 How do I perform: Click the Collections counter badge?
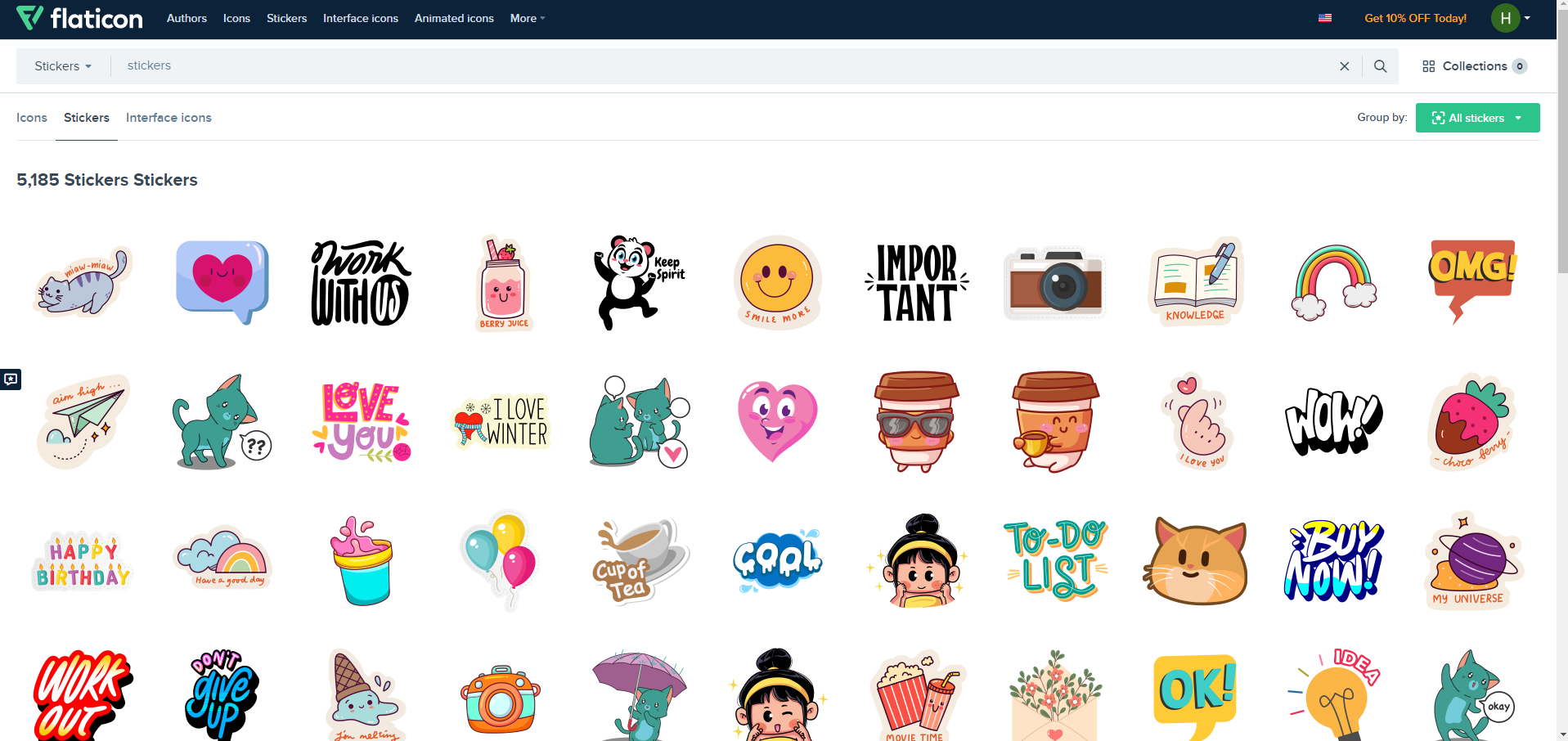(1520, 66)
